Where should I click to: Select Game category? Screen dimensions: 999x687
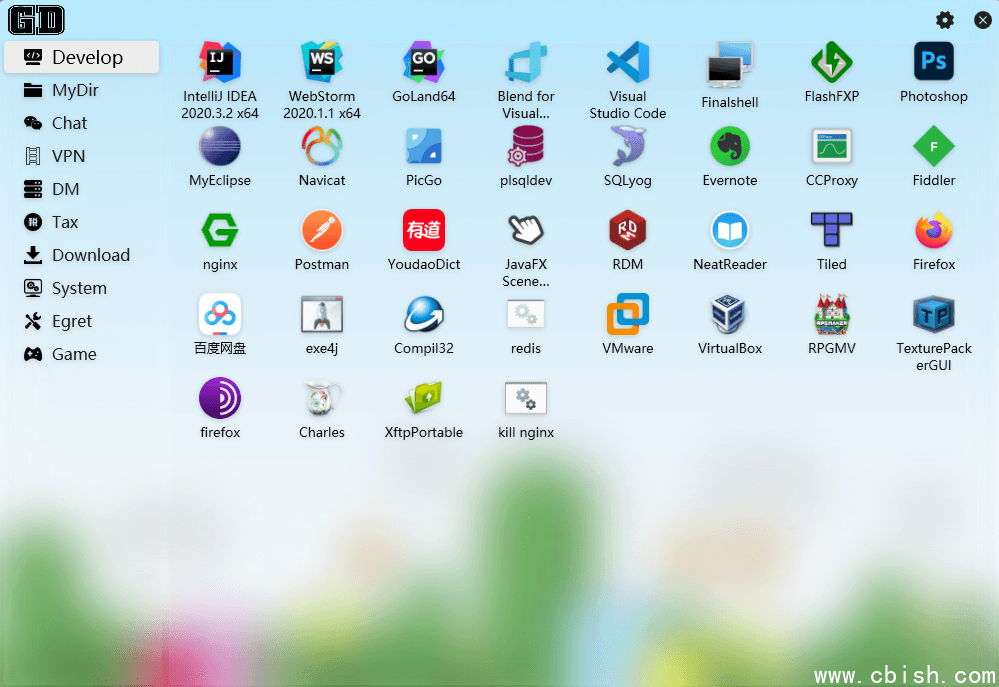pyautogui.click(x=82, y=354)
